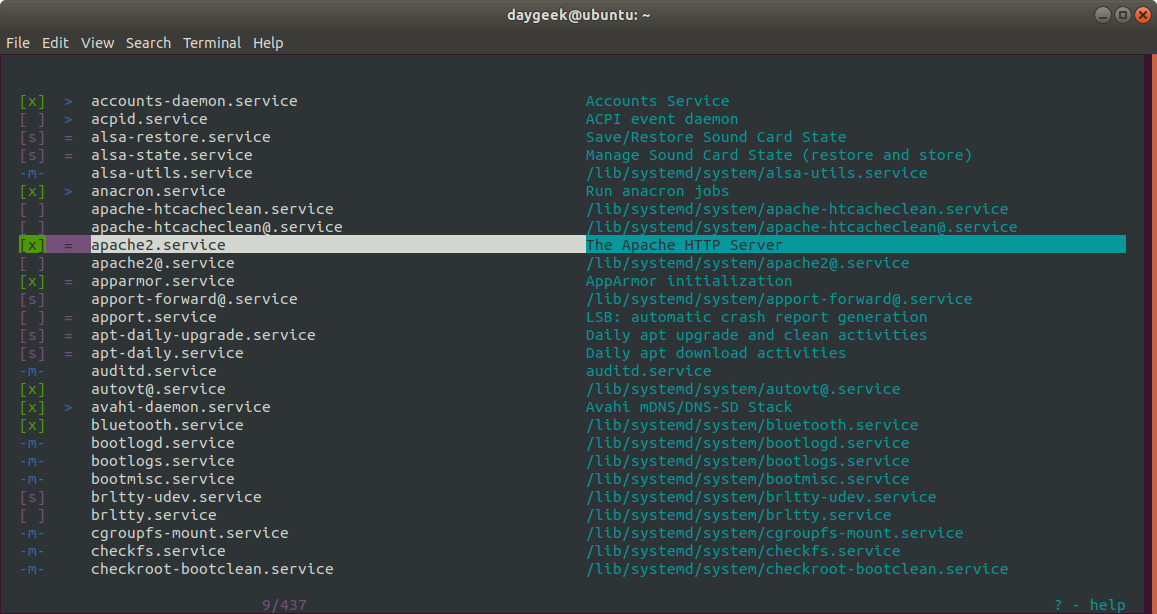Click the > running indicator beside anacron.service
1157x614 pixels.
[x=68, y=191]
